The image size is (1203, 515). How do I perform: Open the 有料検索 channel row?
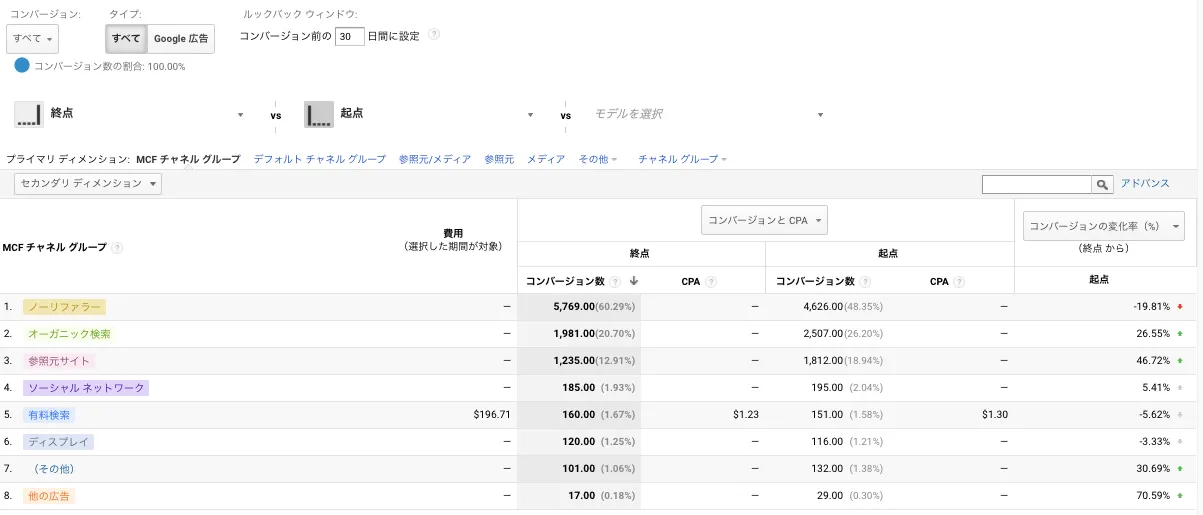pos(49,415)
